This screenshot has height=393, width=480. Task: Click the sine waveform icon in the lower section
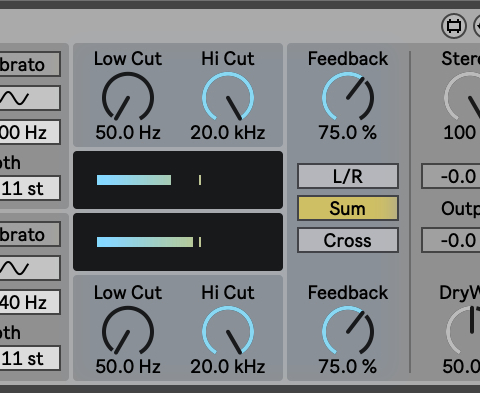coord(29,268)
